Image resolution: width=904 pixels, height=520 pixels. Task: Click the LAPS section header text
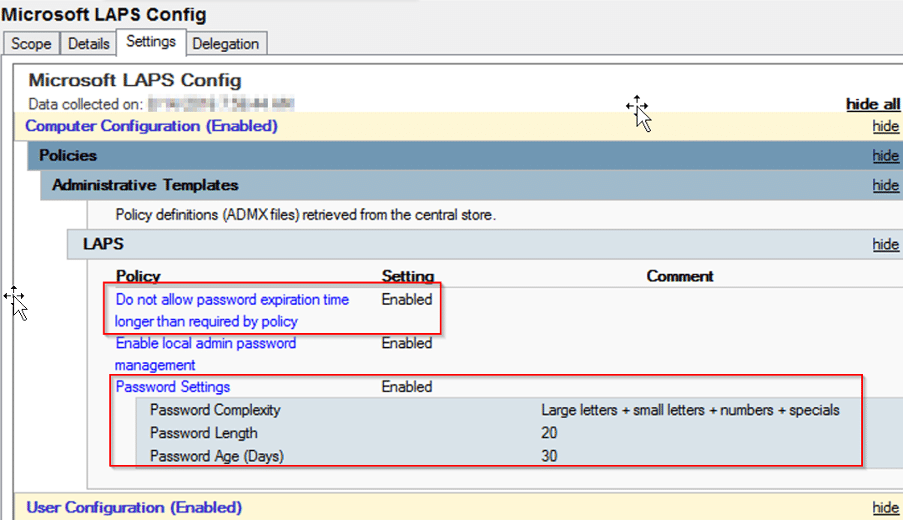pyautogui.click(x=103, y=244)
